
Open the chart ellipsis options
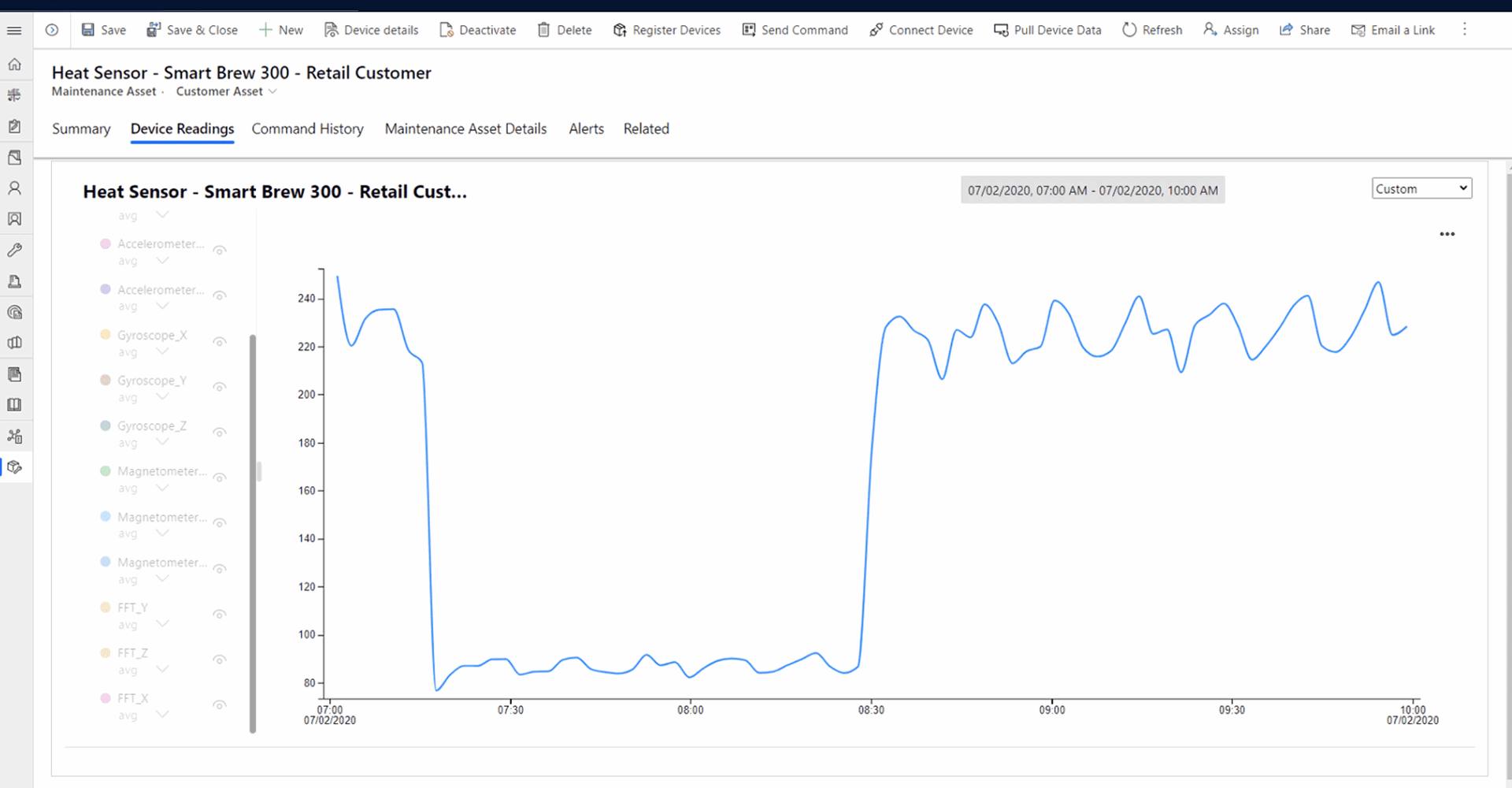1447,234
